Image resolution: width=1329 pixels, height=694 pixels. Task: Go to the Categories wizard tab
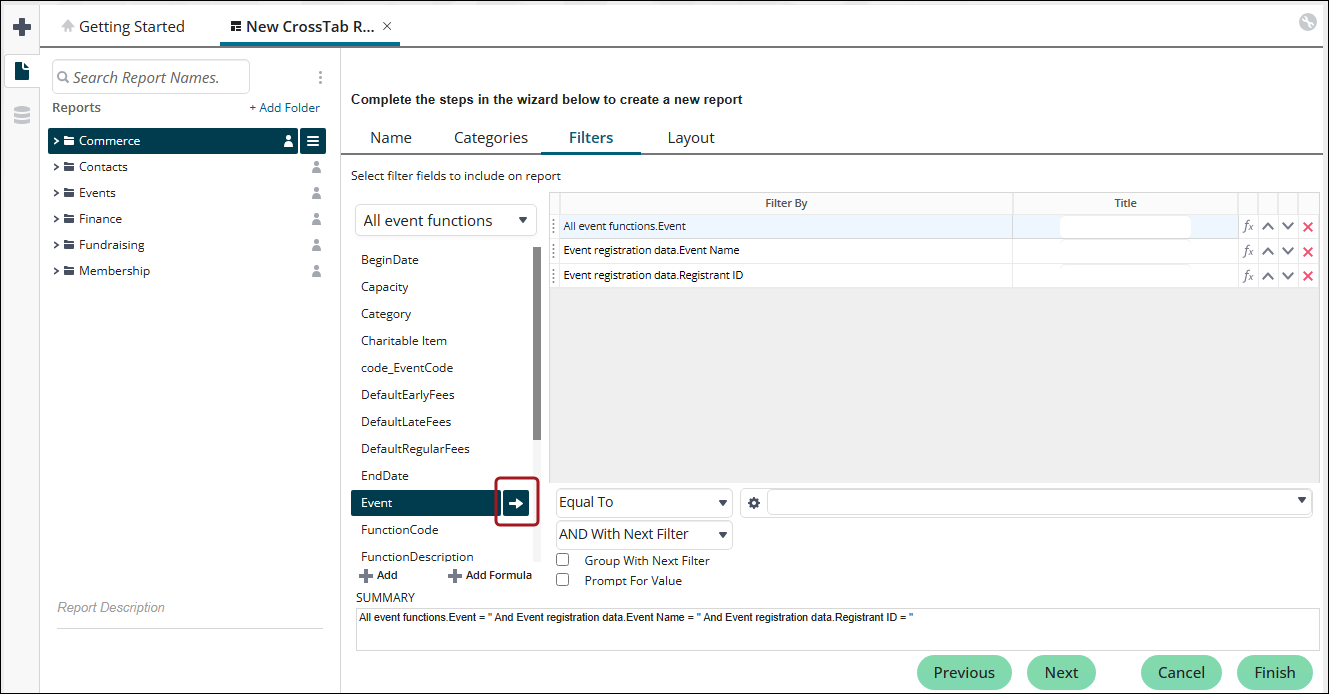click(491, 138)
